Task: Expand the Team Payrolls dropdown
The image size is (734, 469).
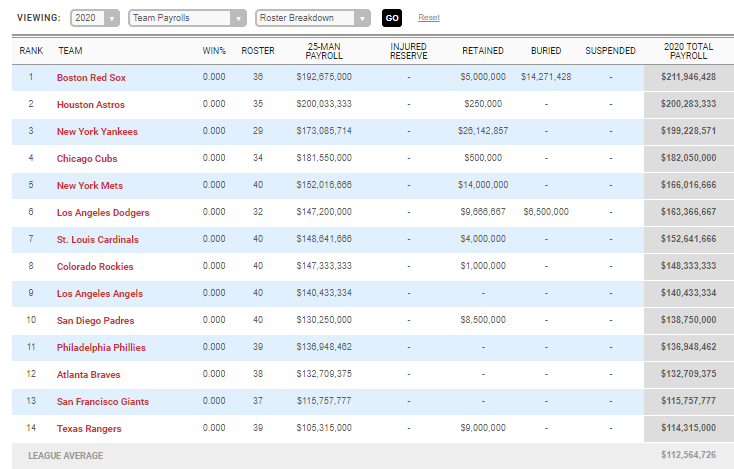Action: point(187,18)
